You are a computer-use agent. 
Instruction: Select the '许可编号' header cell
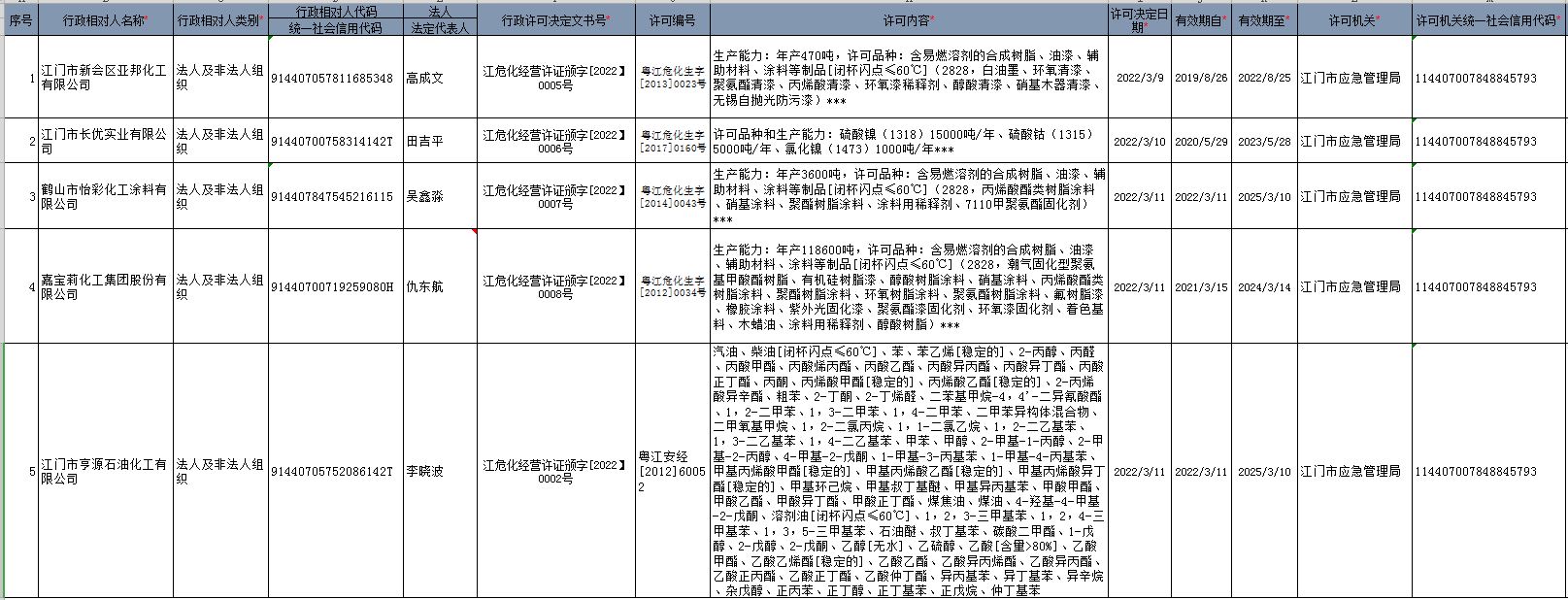click(x=673, y=19)
